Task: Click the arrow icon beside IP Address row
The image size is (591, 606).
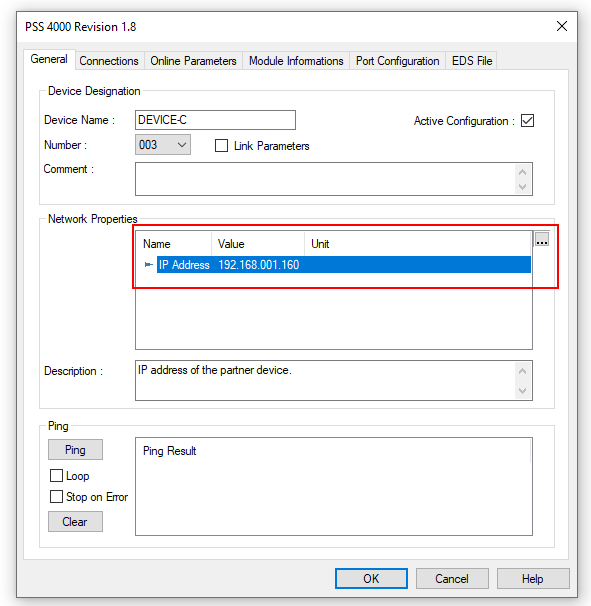Action: point(148,265)
